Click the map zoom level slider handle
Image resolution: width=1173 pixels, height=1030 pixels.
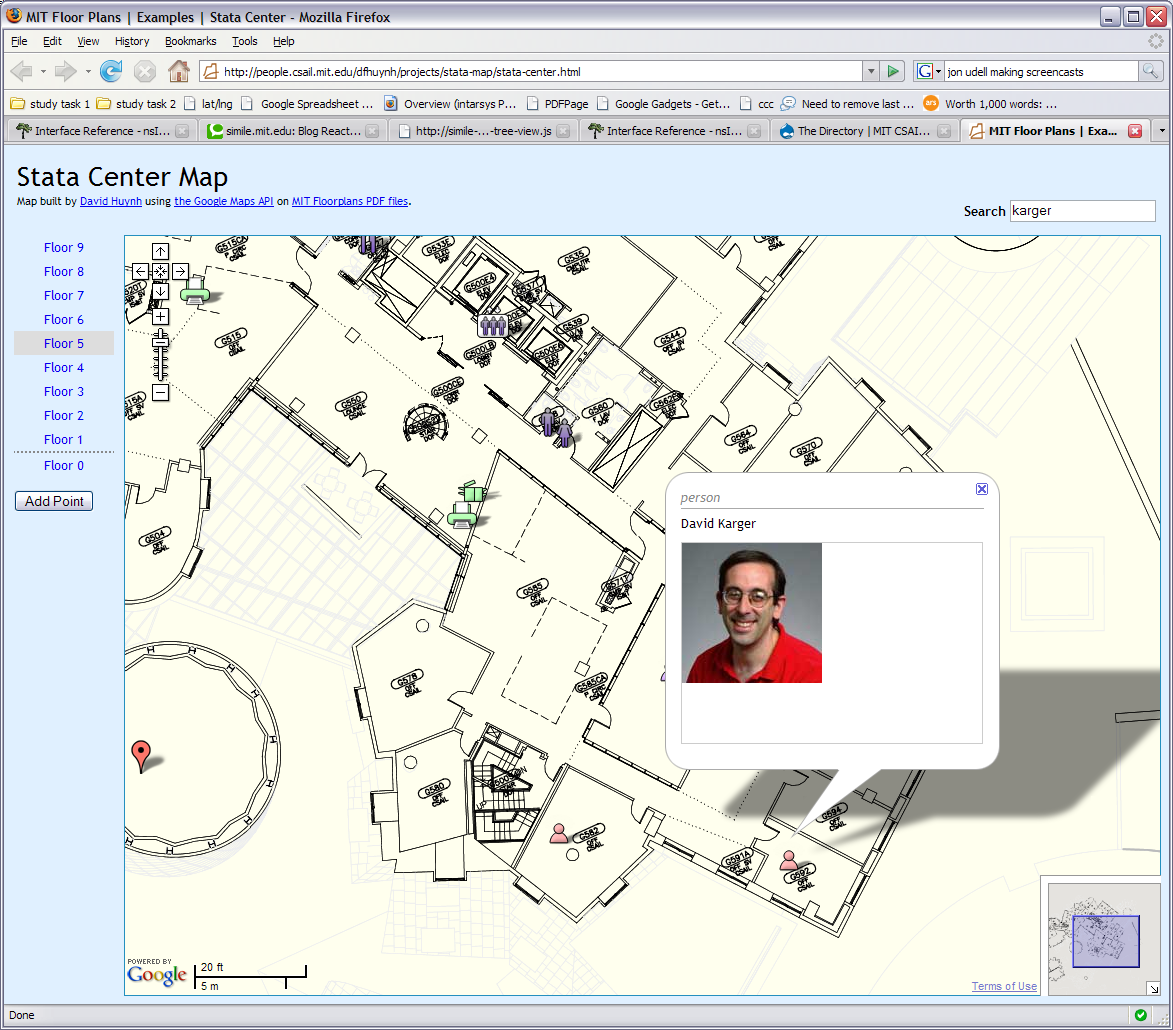click(x=160, y=343)
